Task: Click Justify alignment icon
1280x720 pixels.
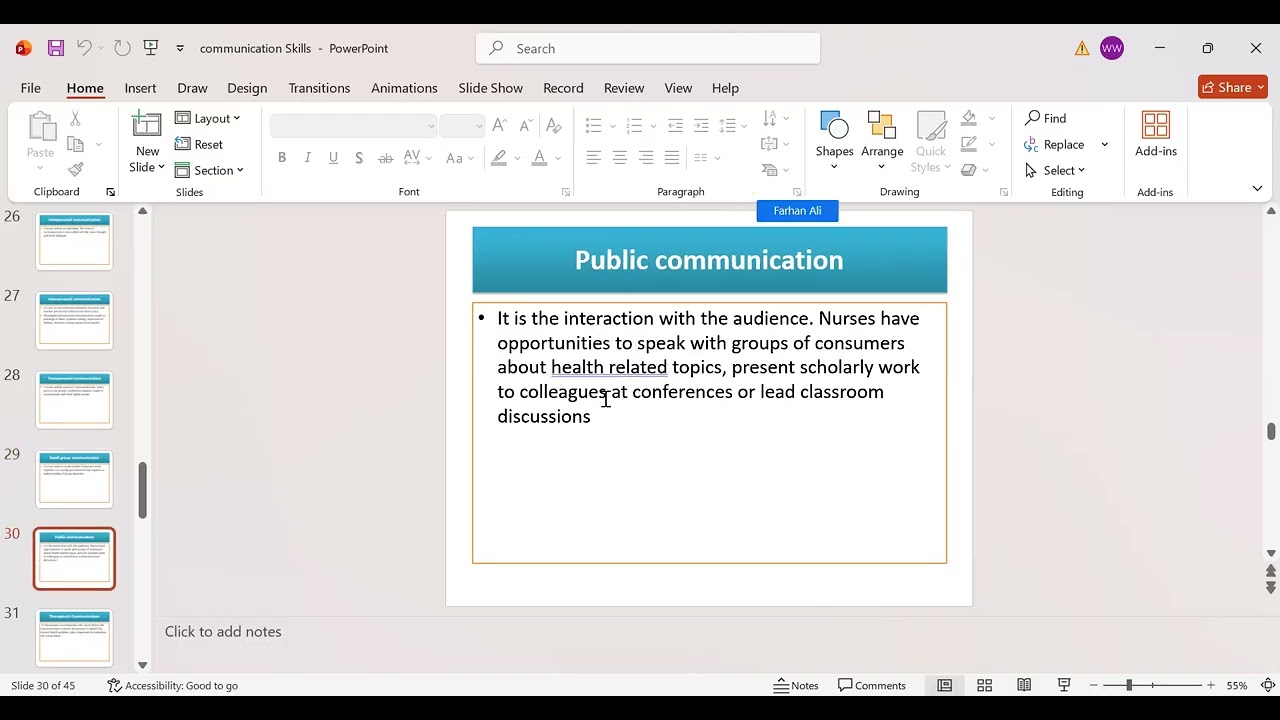Action: [672, 157]
